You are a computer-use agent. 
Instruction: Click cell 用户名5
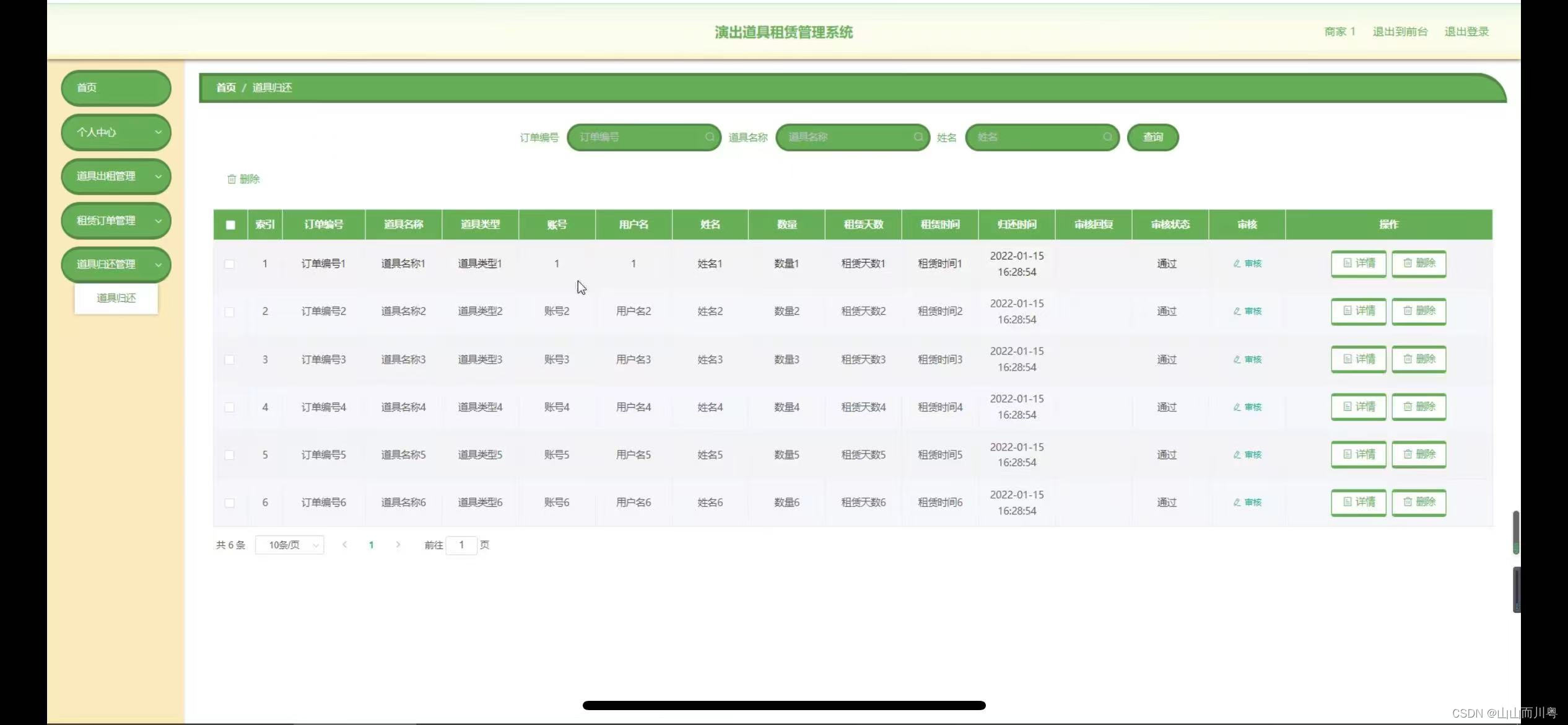point(634,455)
